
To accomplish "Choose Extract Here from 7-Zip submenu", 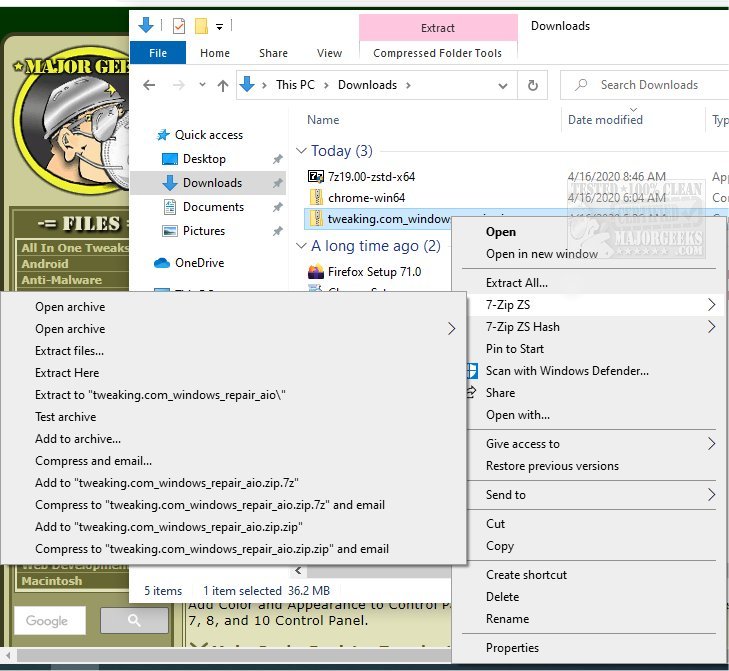I will coord(67,373).
